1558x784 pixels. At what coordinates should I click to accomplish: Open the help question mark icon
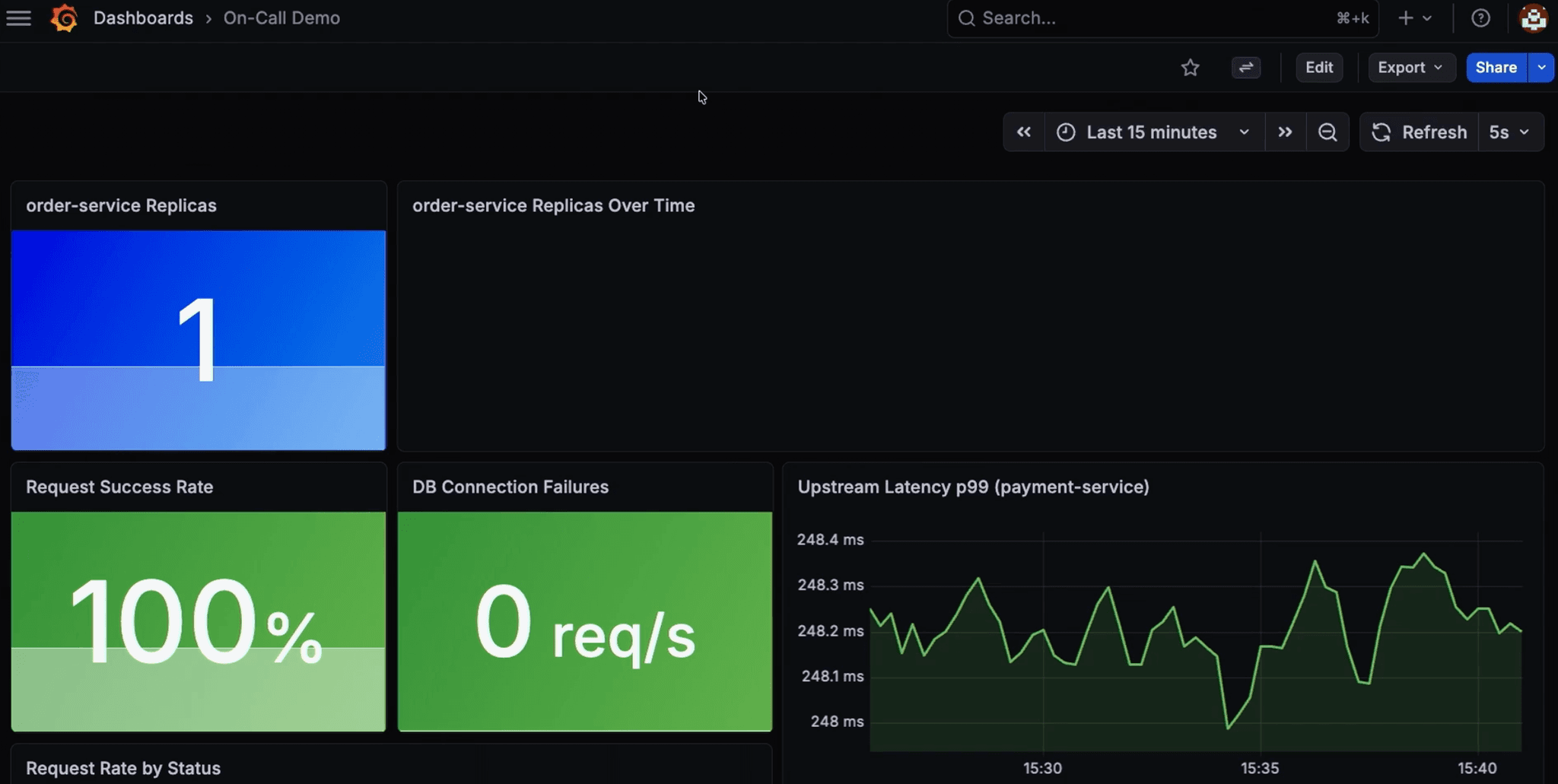point(1480,18)
